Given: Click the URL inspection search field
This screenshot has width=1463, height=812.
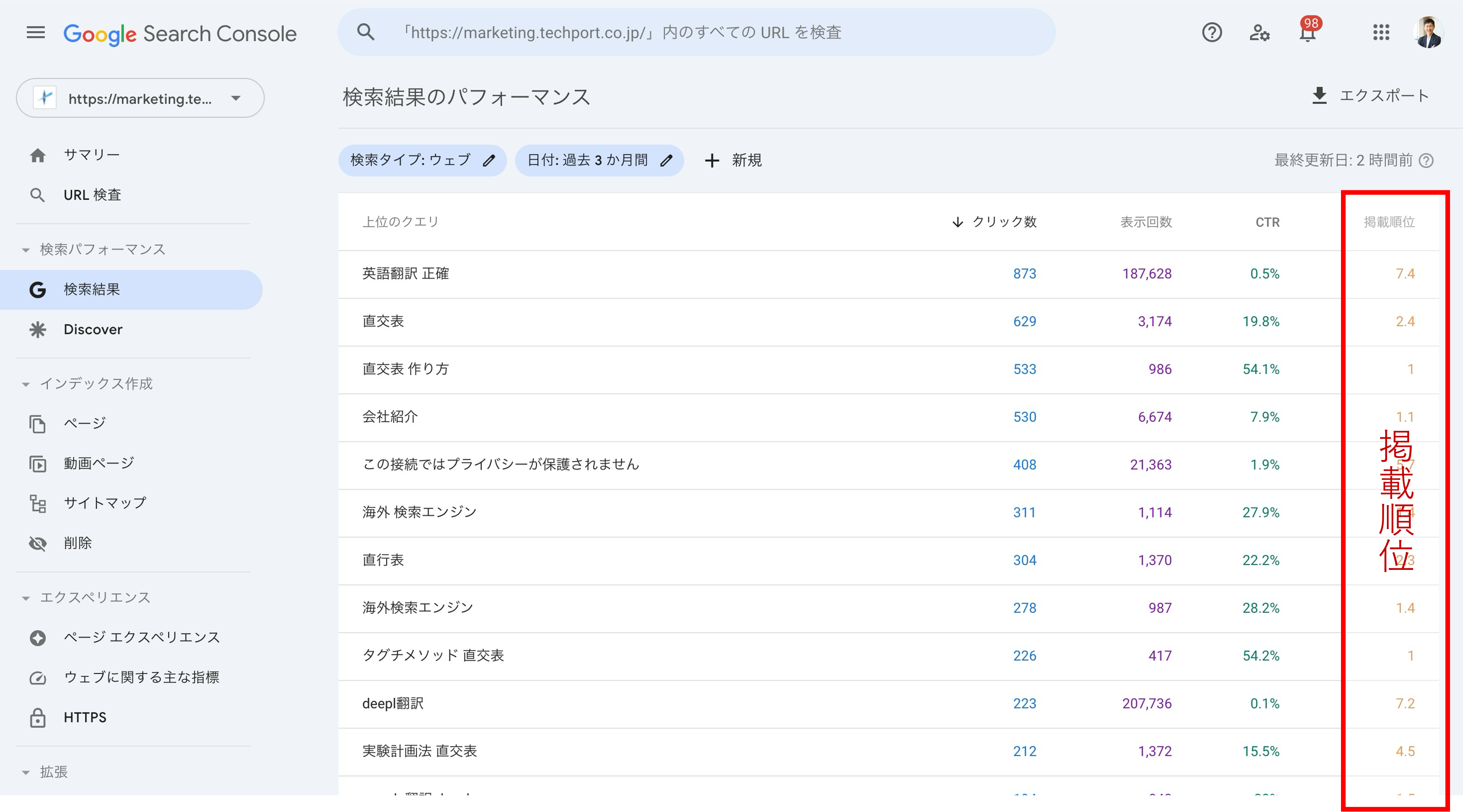Looking at the screenshot, I should (x=696, y=32).
